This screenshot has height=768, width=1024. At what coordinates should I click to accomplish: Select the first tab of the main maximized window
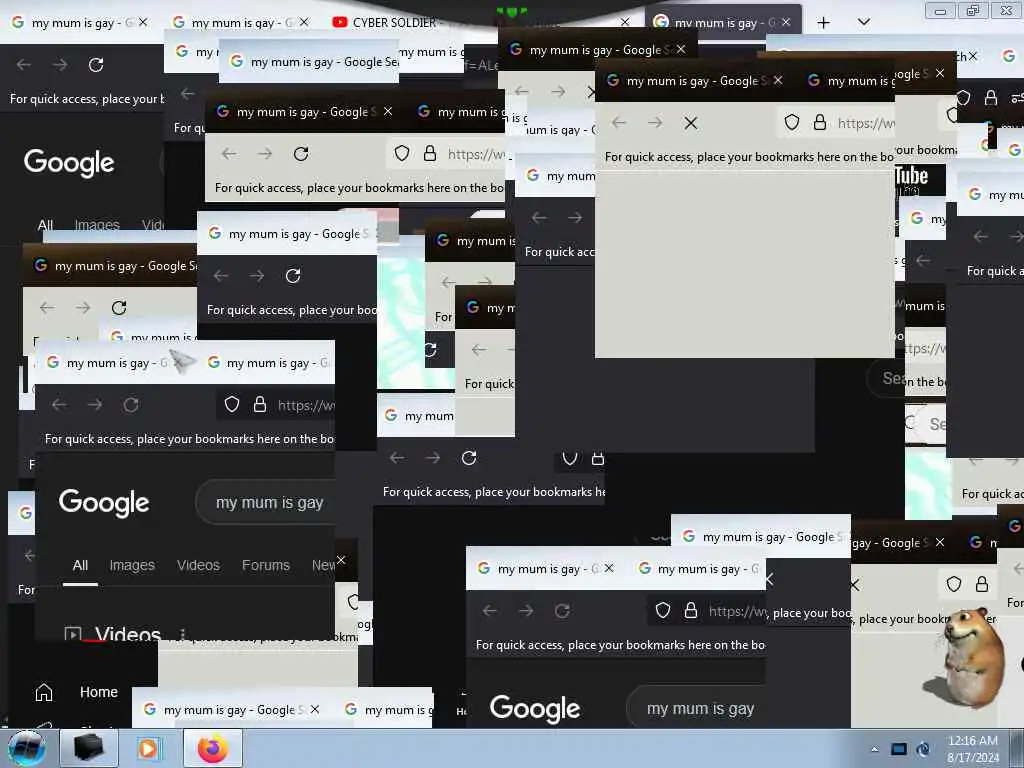click(x=80, y=22)
